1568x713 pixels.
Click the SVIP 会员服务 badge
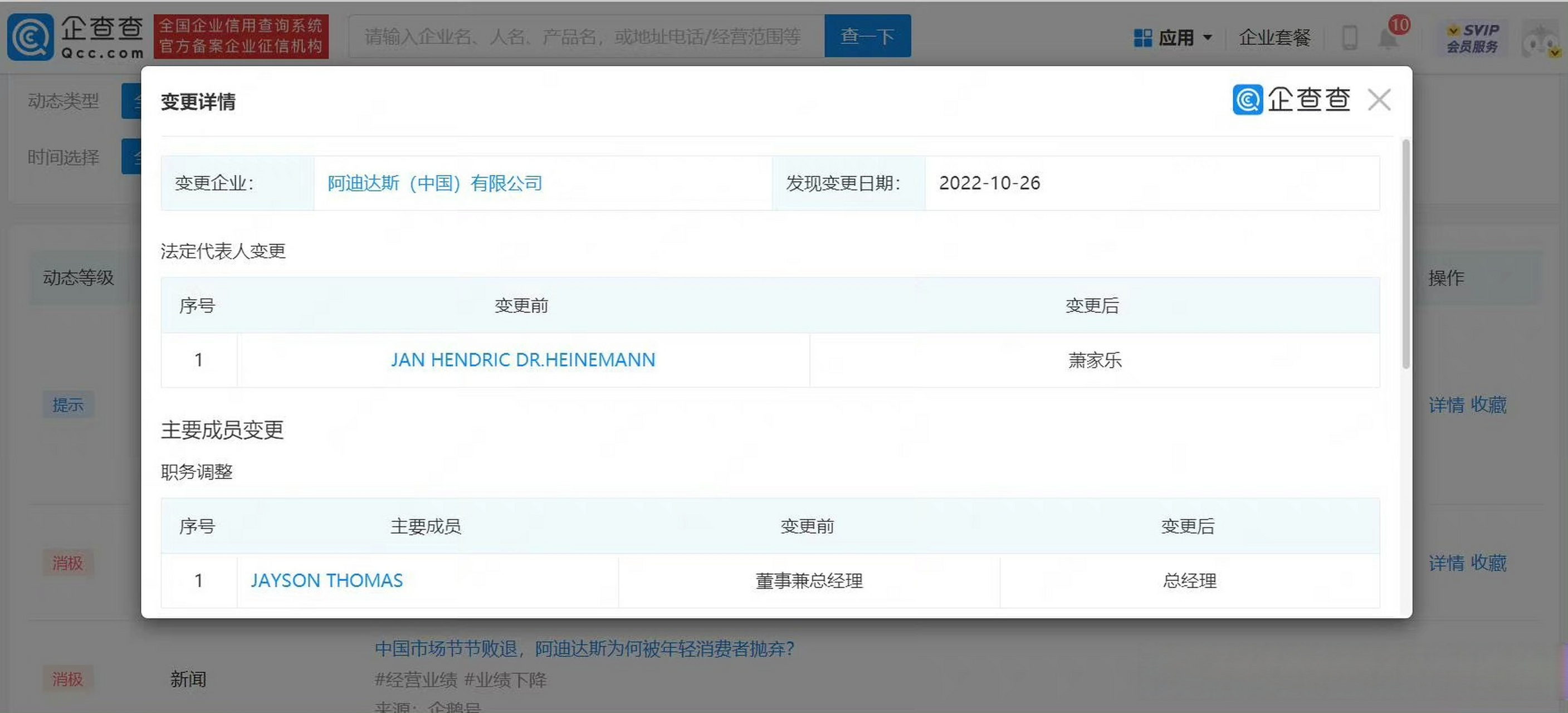[1473, 38]
